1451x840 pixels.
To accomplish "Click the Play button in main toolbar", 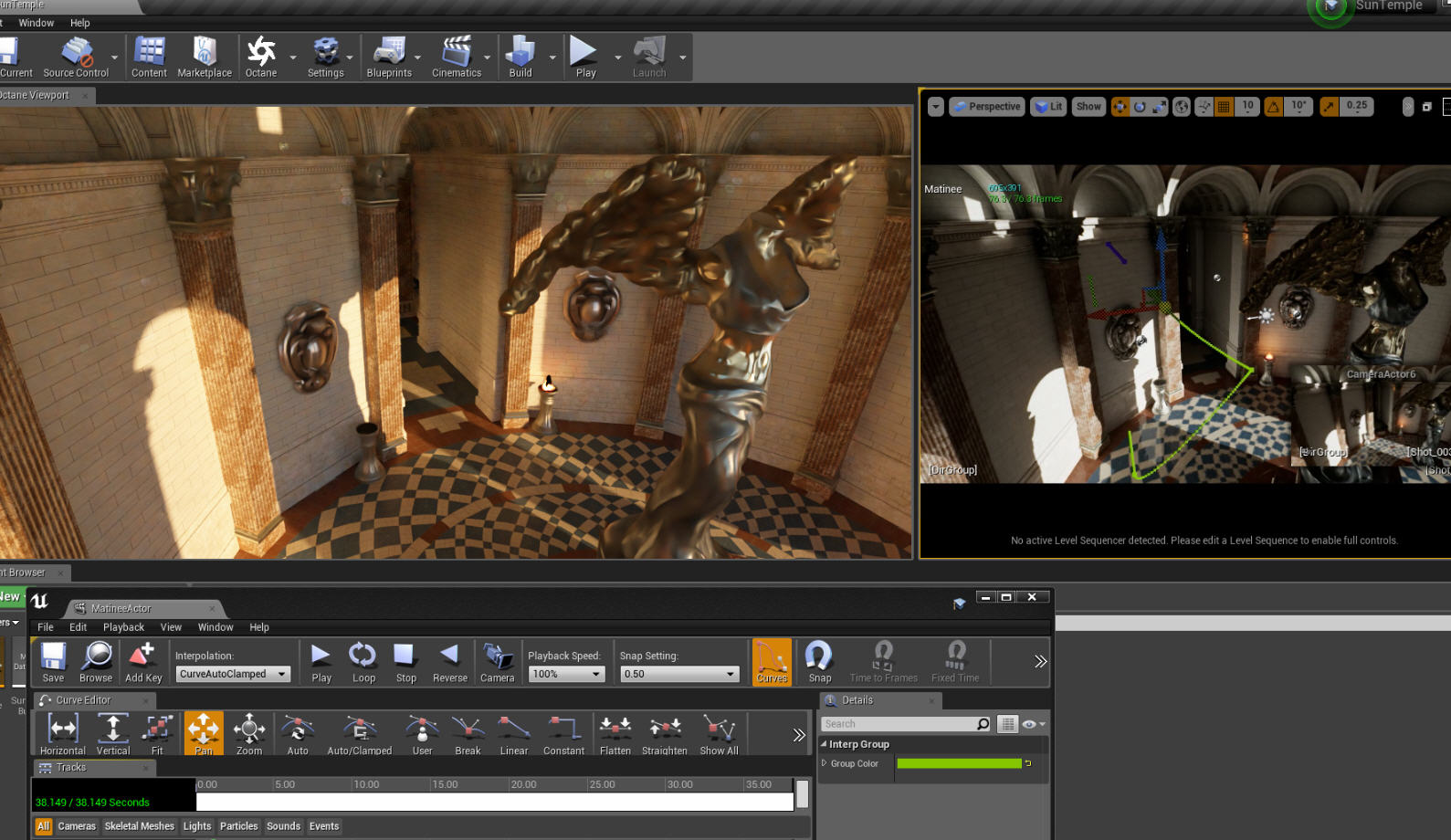I will 585,57.
